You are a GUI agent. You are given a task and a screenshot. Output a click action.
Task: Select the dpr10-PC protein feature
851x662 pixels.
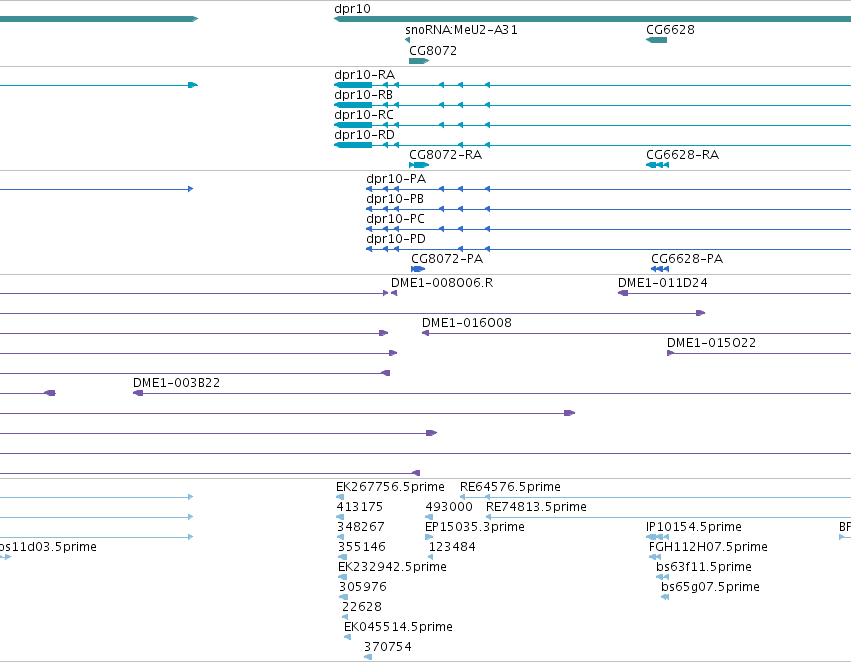396,219
